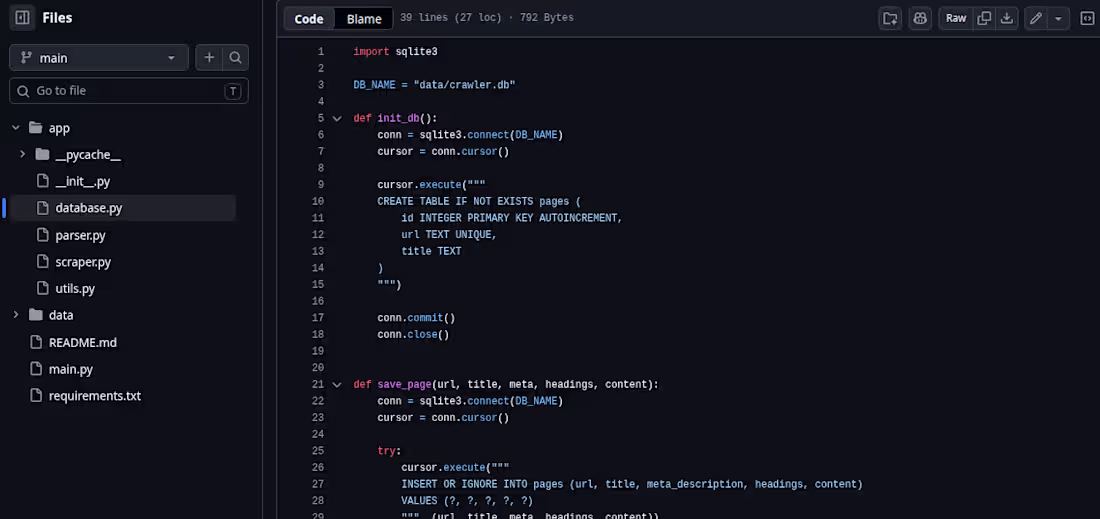Click '39 lines (27 loc) · 792 Bytes' text
Viewport: 1100px width, 519px height.
click(x=487, y=18)
